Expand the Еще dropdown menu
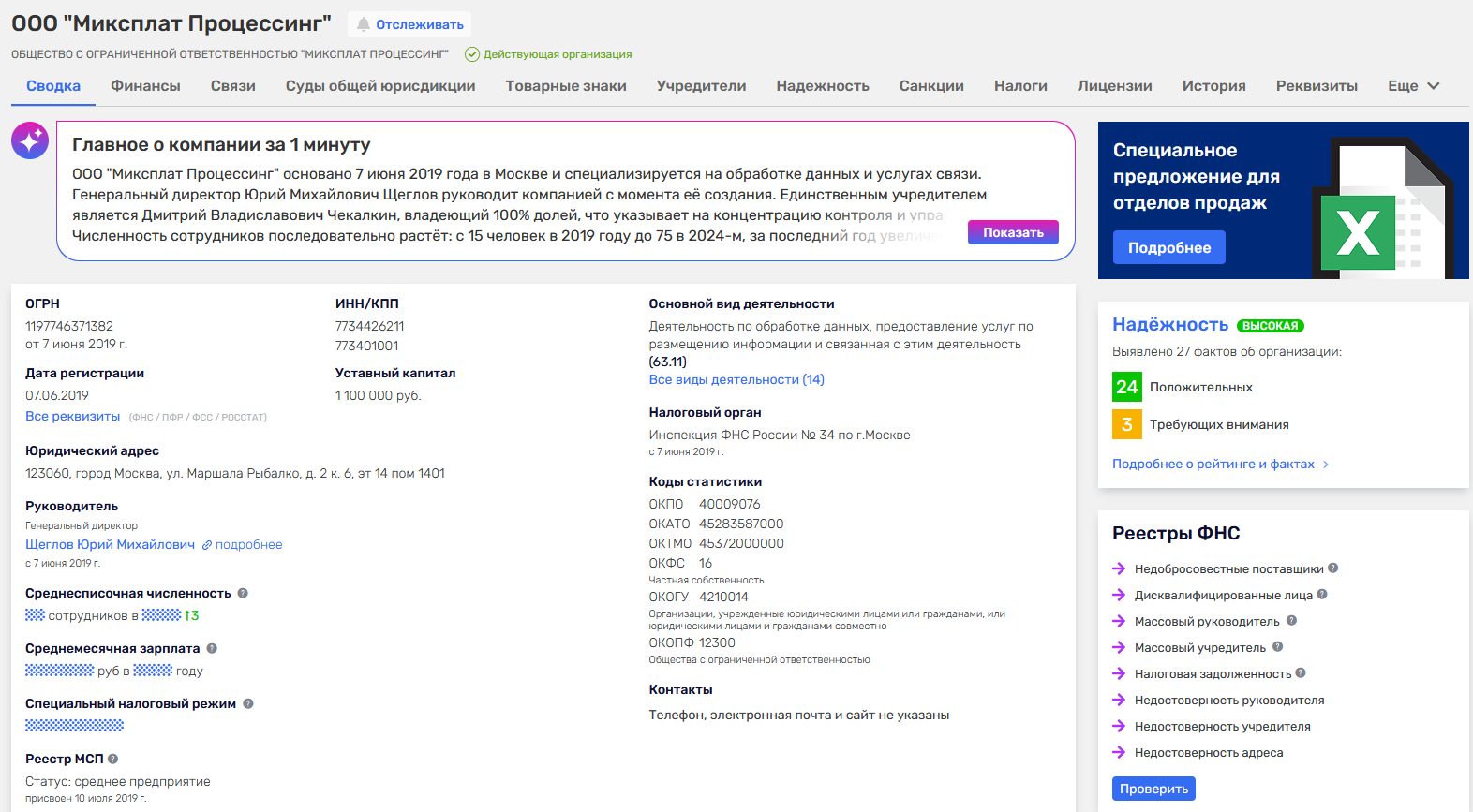The width and height of the screenshot is (1473, 812). pos(1413,86)
